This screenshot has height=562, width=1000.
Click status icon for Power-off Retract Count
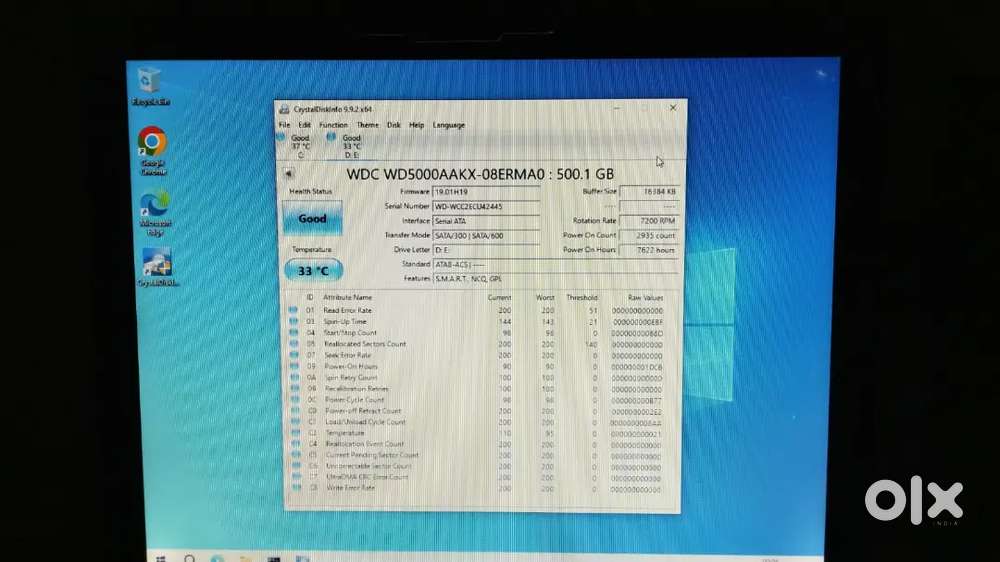(295, 411)
